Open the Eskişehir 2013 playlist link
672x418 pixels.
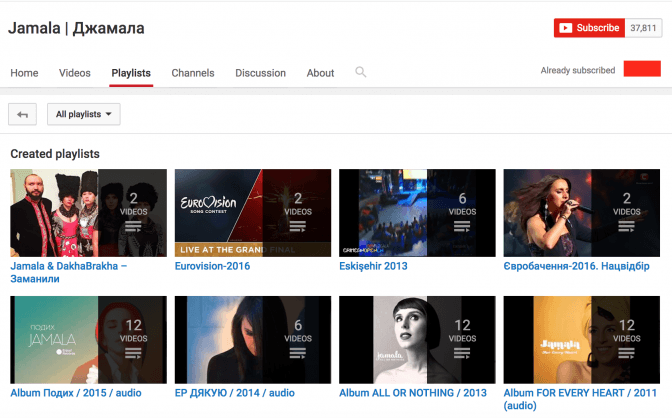point(373,266)
